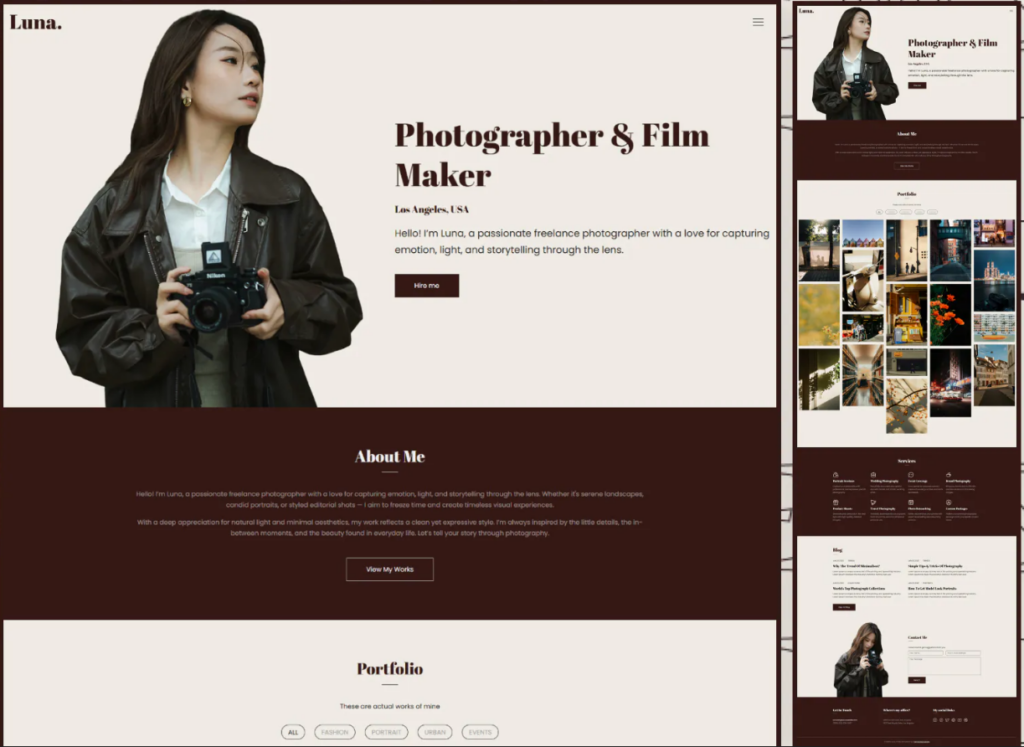
Task: Click the large 'Photographer & Film Maker' heading
Action: click(x=552, y=155)
